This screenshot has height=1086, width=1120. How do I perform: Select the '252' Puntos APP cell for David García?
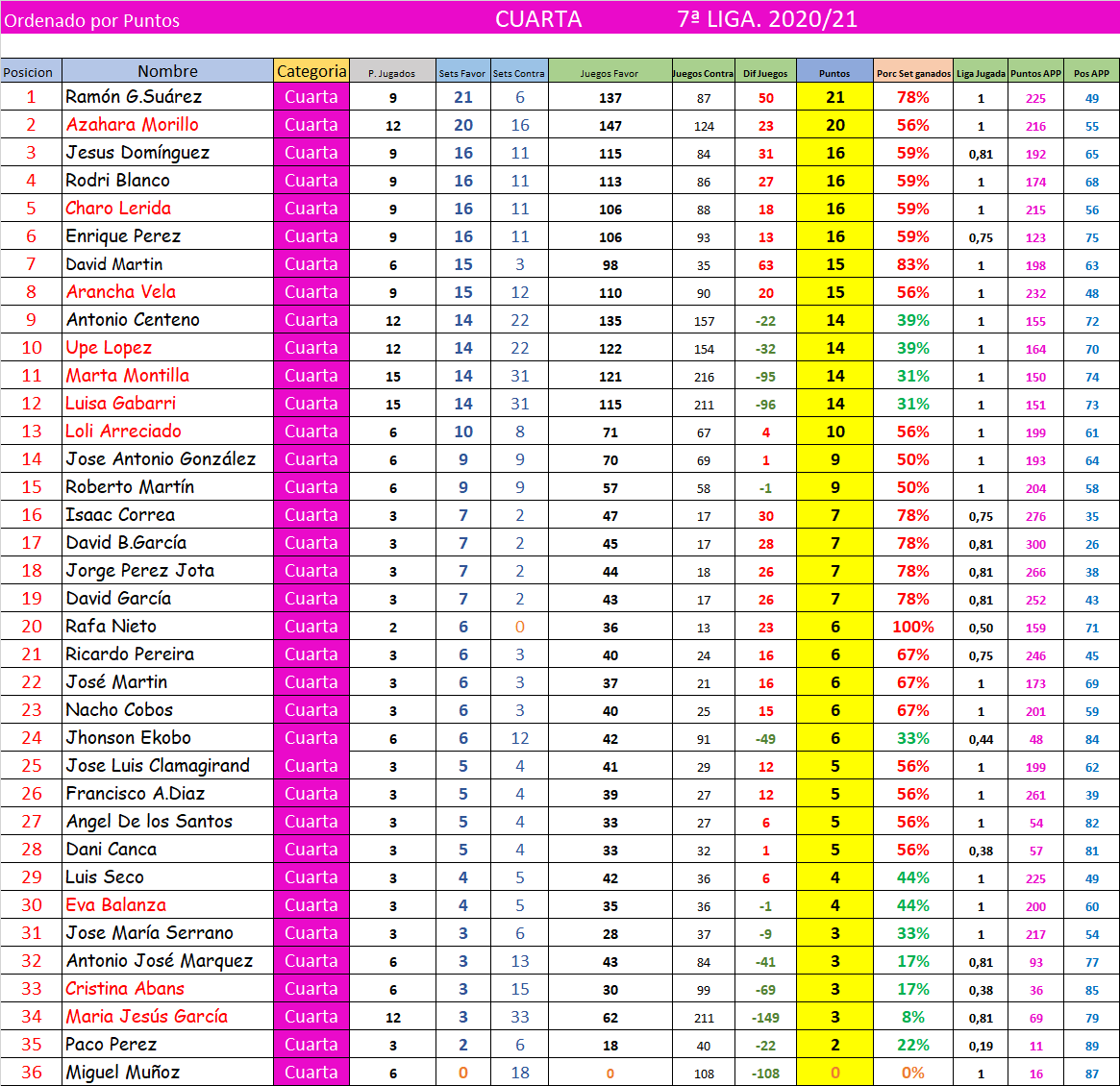point(1035,600)
